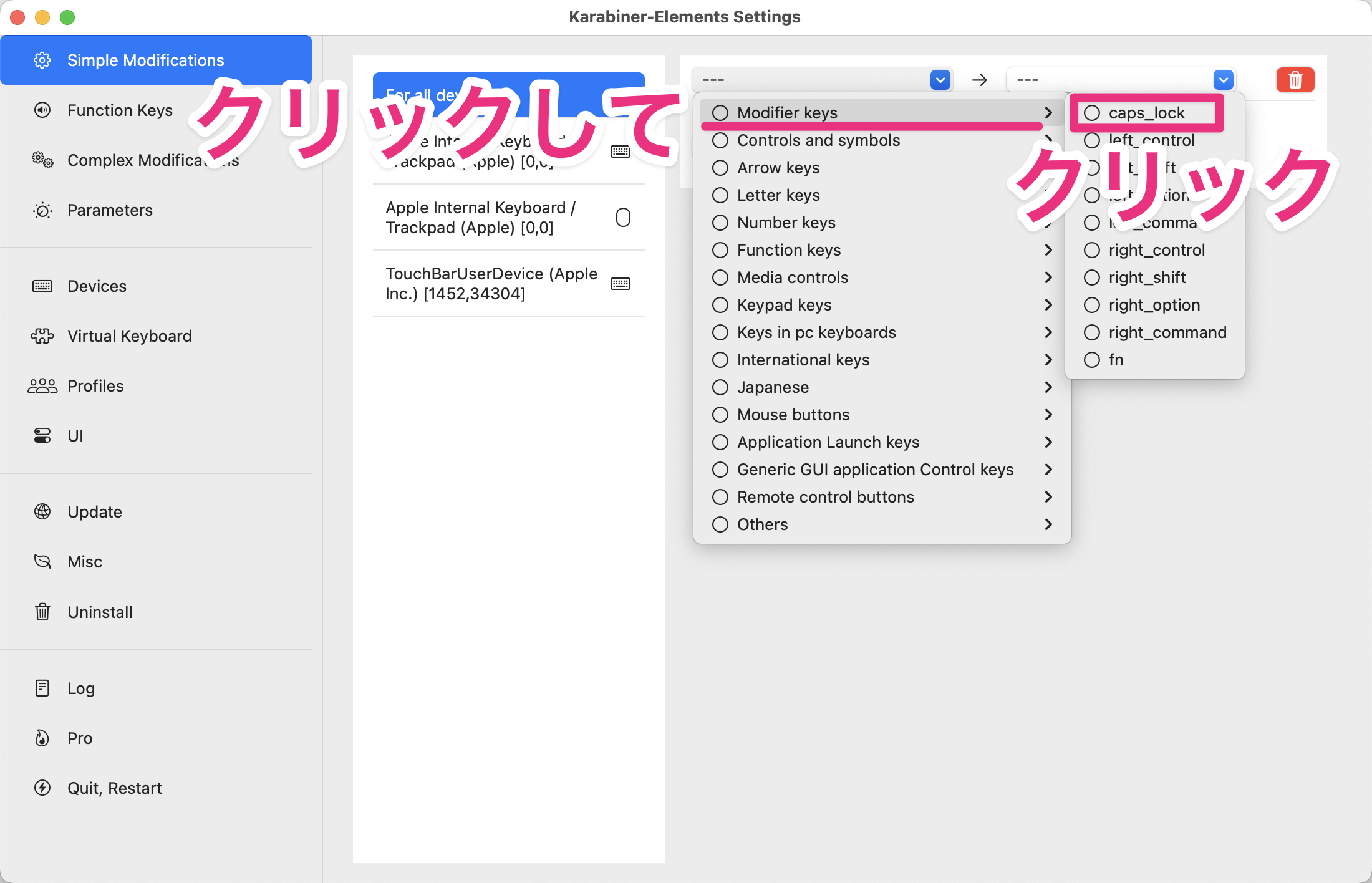The image size is (1372, 883).
Task: Click the Simple Modifications gear icon
Action: click(x=42, y=60)
